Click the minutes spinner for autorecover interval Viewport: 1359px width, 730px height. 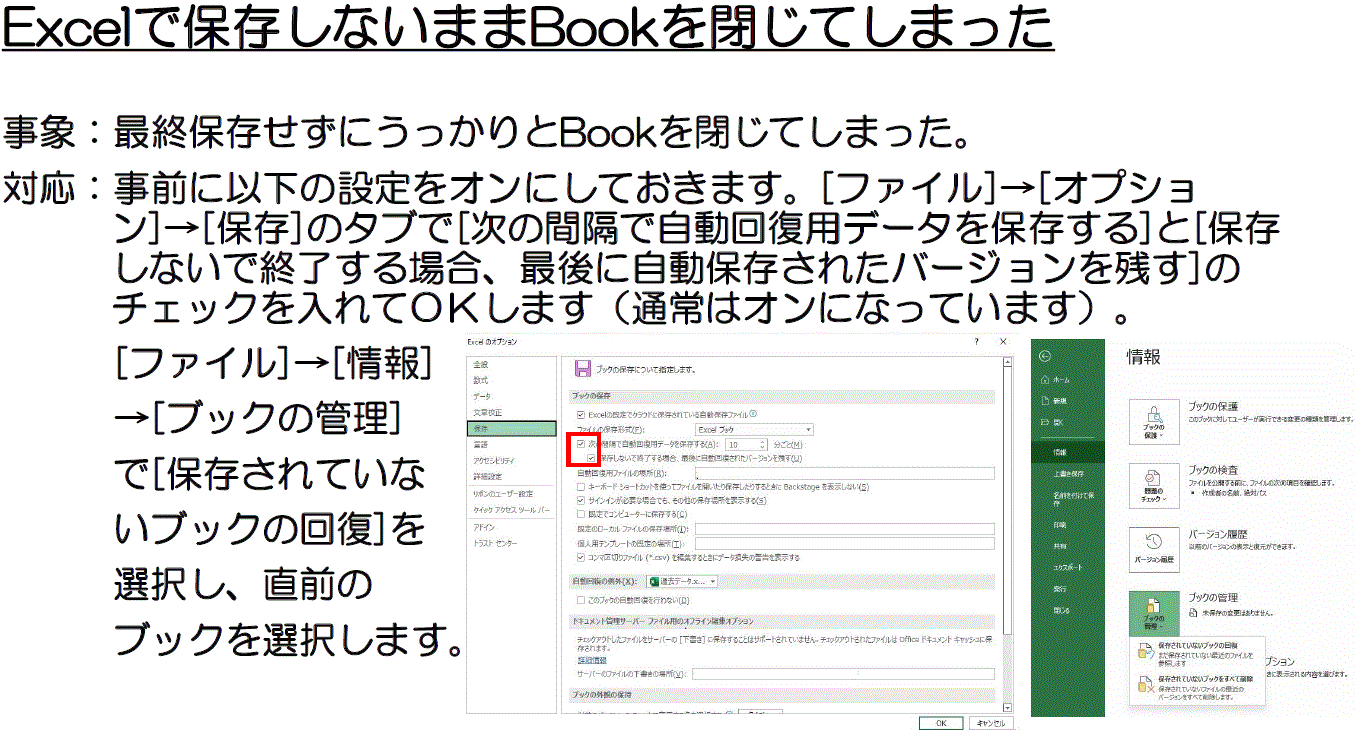click(763, 444)
